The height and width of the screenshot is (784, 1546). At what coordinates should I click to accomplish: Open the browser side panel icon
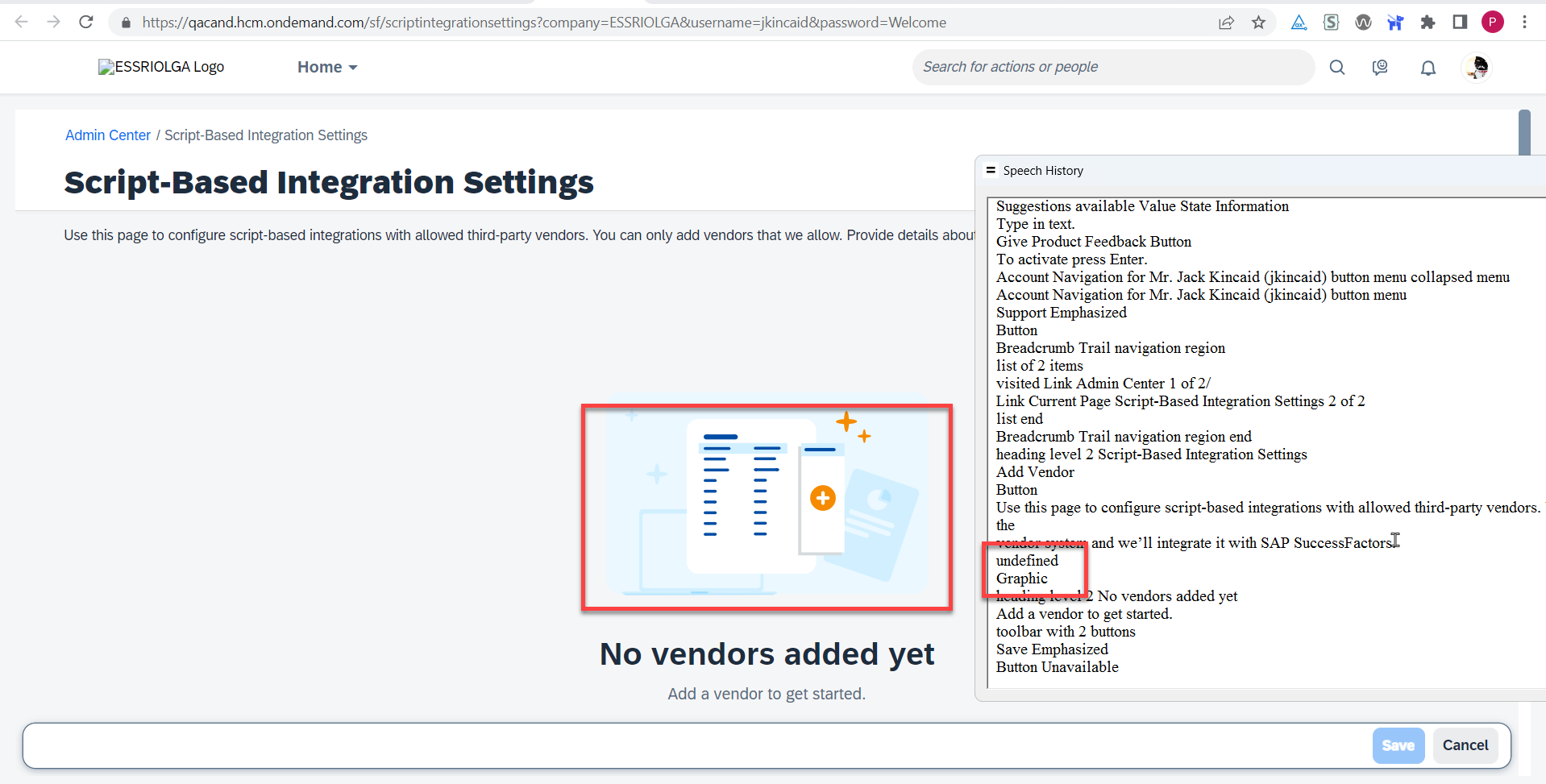point(1460,22)
